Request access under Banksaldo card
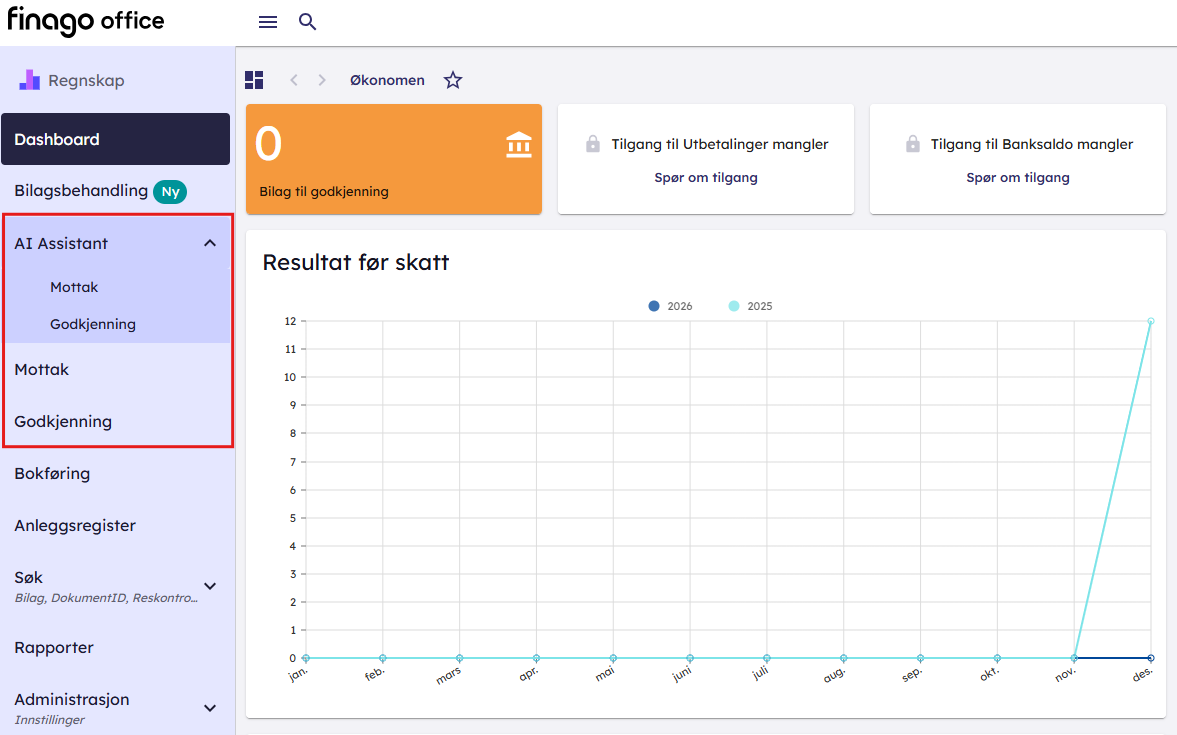The width and height of the screenshot is (1177, 735). (x=1017, y=178)
